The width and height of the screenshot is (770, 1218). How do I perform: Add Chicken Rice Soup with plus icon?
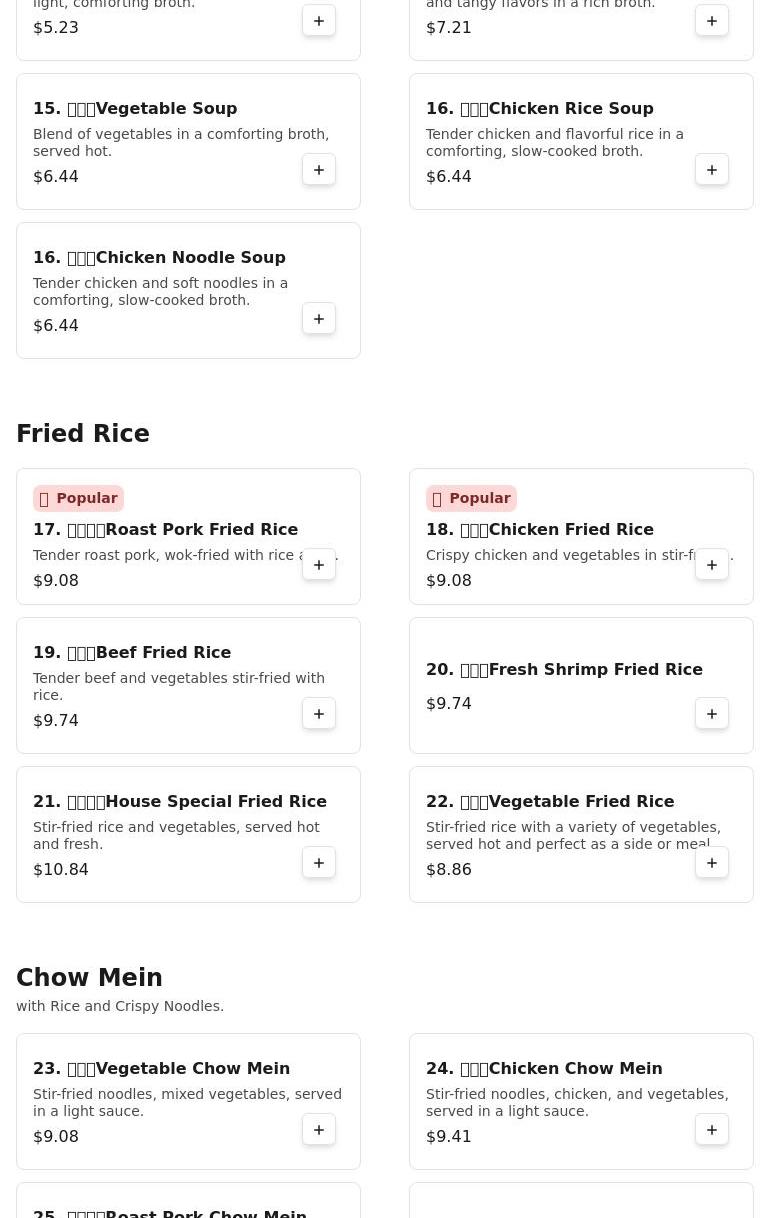[712, 170]
